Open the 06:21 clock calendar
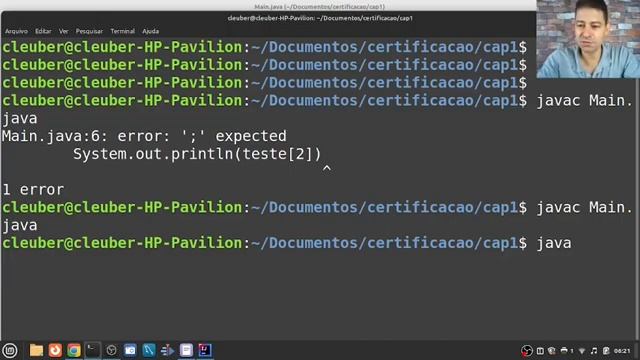 622,351
